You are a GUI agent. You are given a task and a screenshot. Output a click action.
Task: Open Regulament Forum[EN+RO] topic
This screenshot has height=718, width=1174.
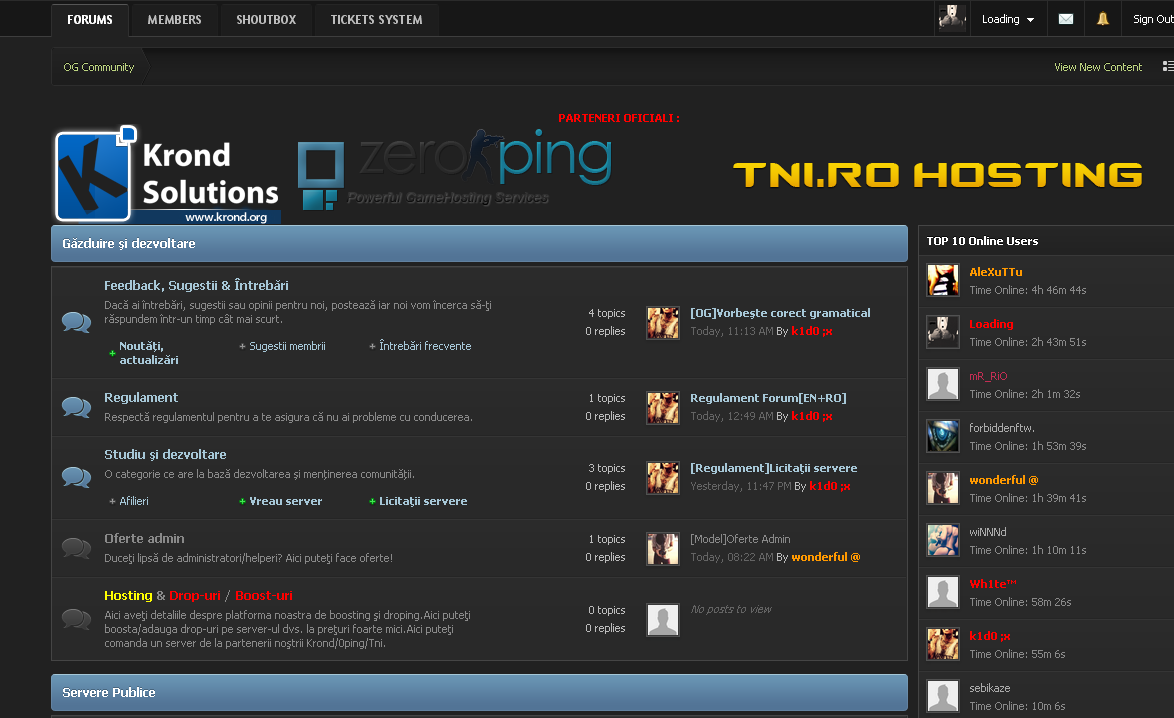[x=768, y=398]
